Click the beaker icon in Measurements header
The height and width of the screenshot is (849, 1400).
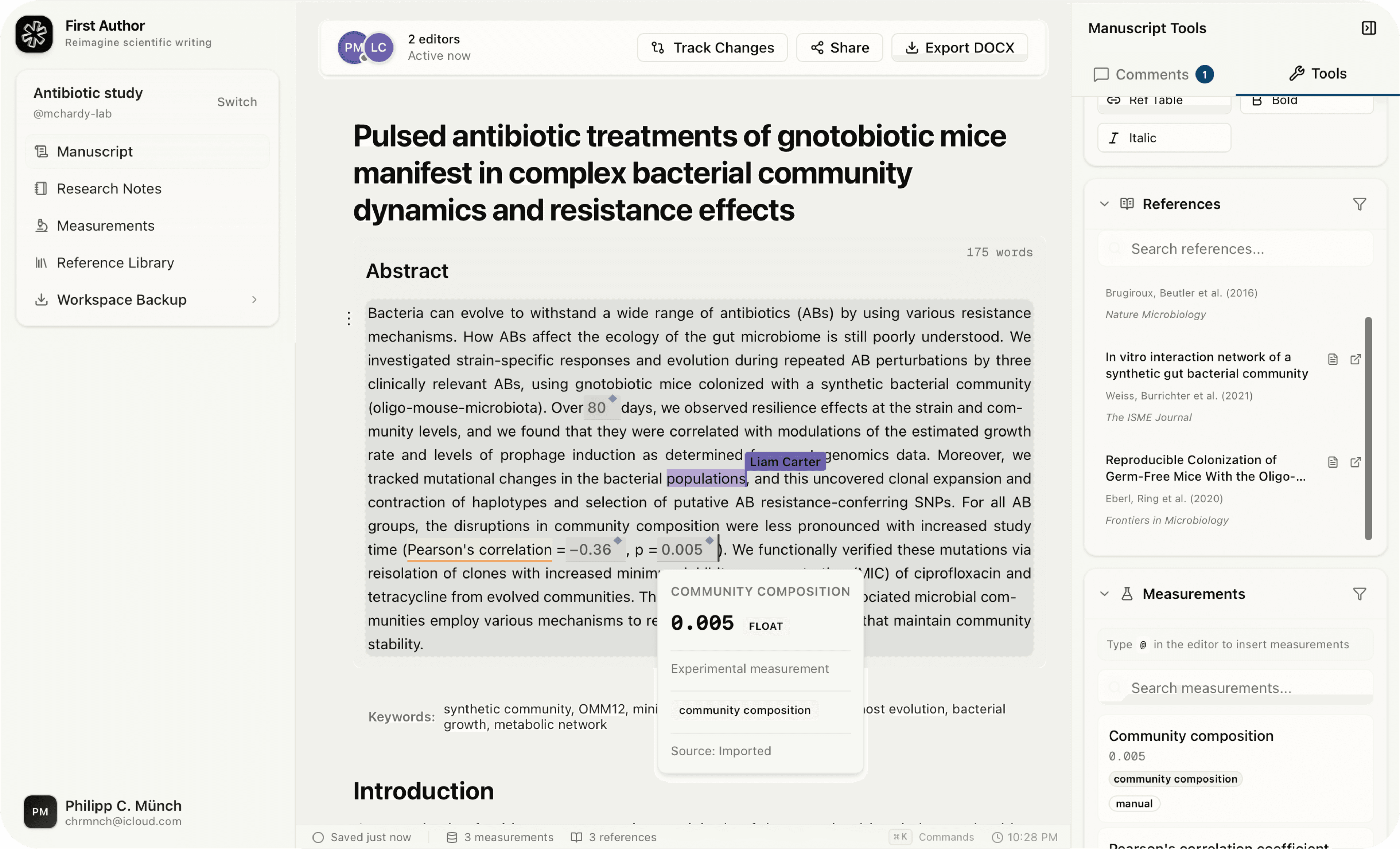[x=1128, y=593]
